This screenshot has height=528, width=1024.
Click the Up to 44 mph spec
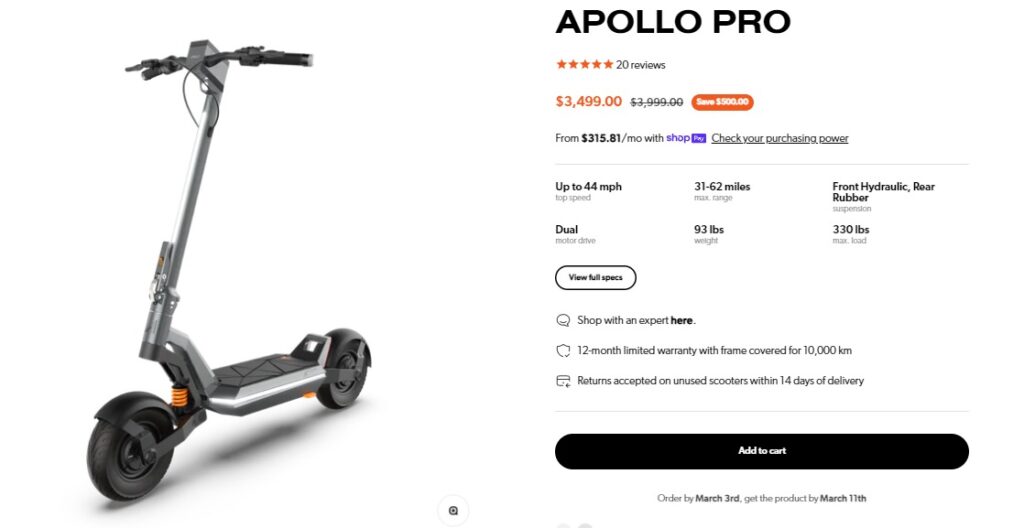(588, 187)
